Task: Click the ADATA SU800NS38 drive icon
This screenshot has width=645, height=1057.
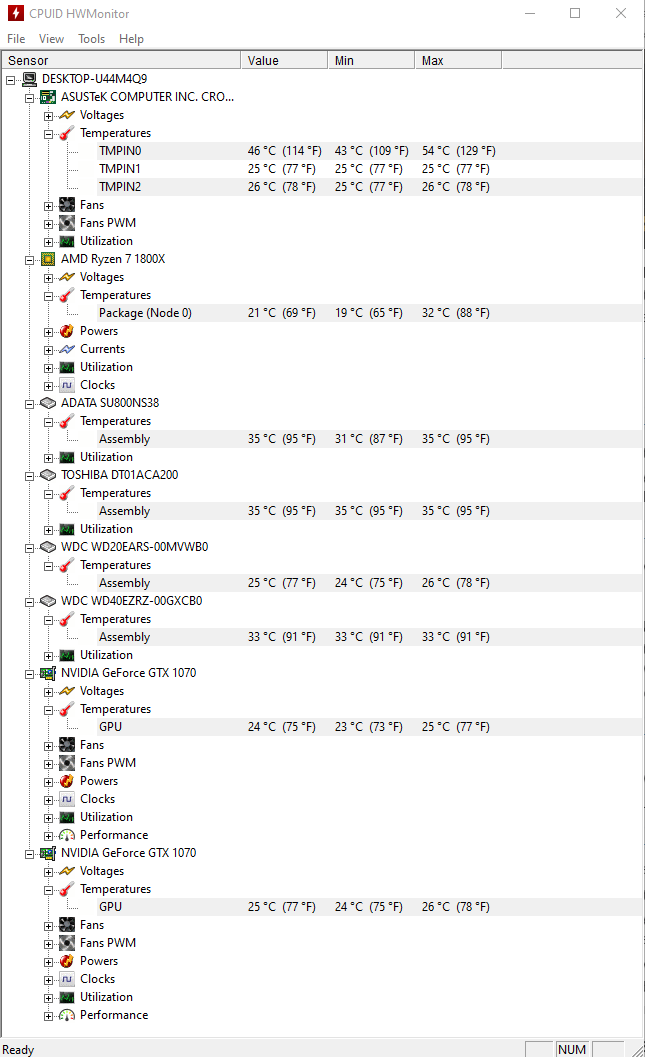Action: pos(48,403)
